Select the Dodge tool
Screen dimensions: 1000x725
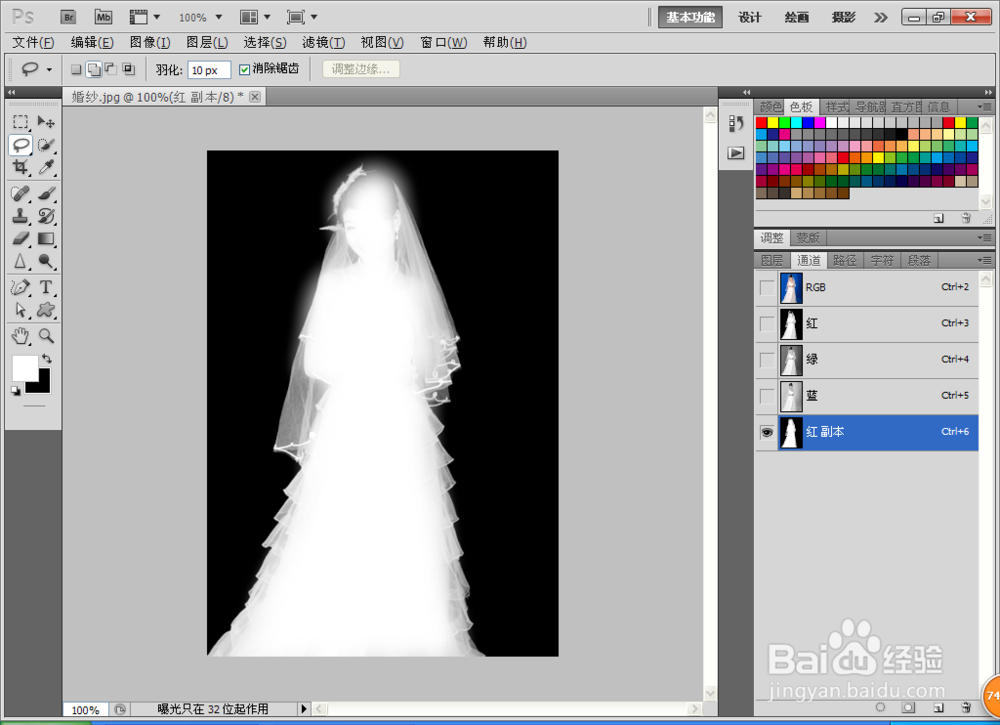[x=46, y=261]
